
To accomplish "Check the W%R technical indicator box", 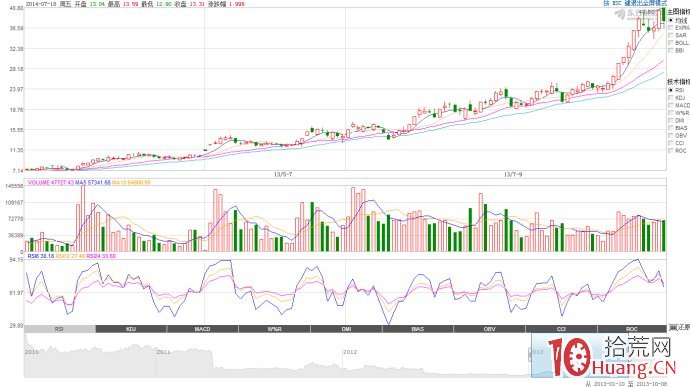I will (x=671, y=113).
